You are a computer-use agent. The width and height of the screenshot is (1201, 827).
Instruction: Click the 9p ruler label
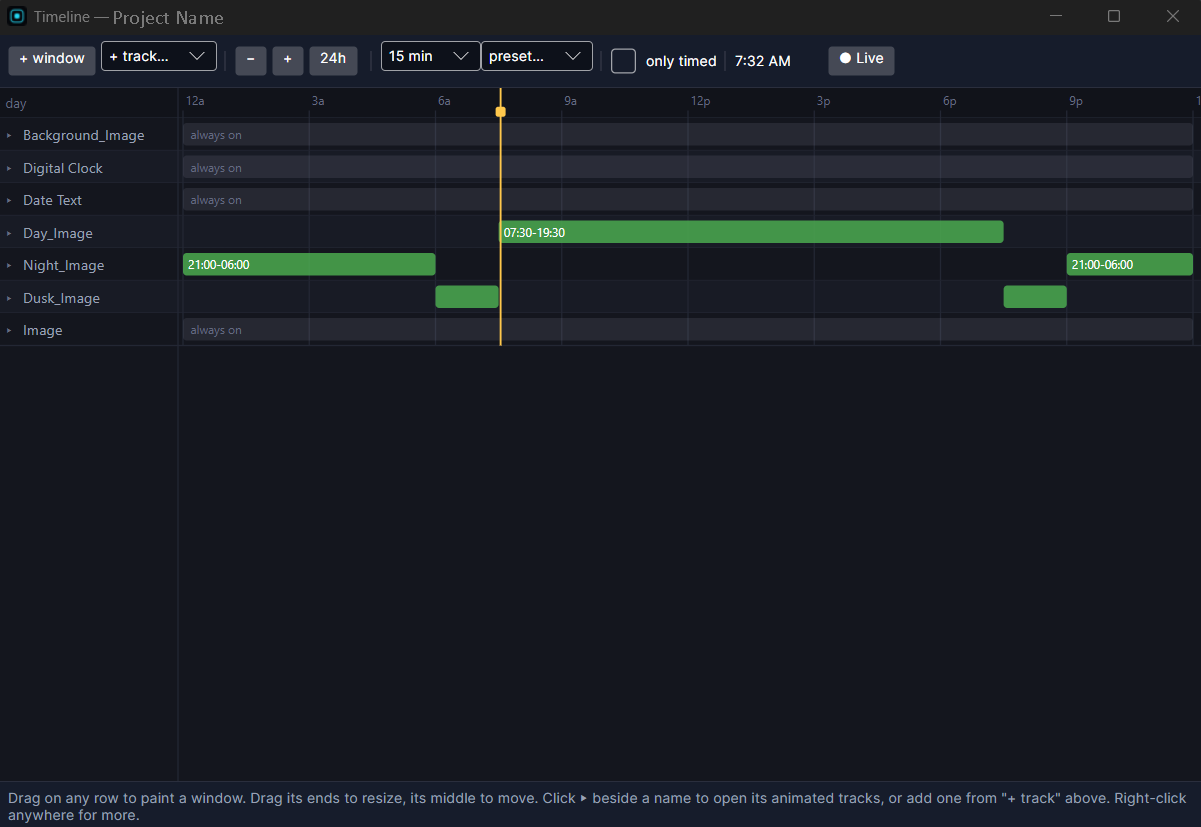click(1076, 101)
